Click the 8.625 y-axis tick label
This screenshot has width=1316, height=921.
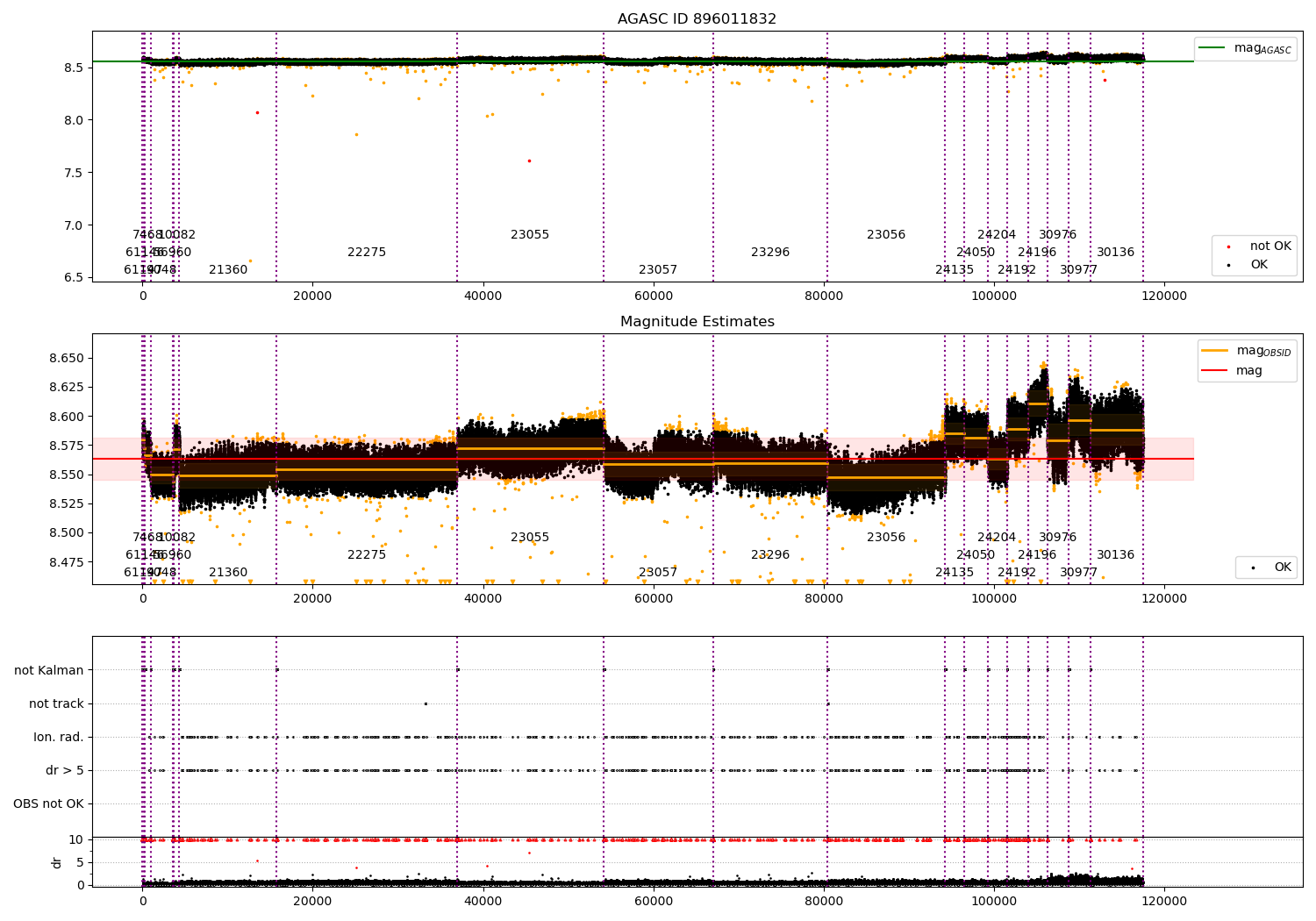coord(68,387)
